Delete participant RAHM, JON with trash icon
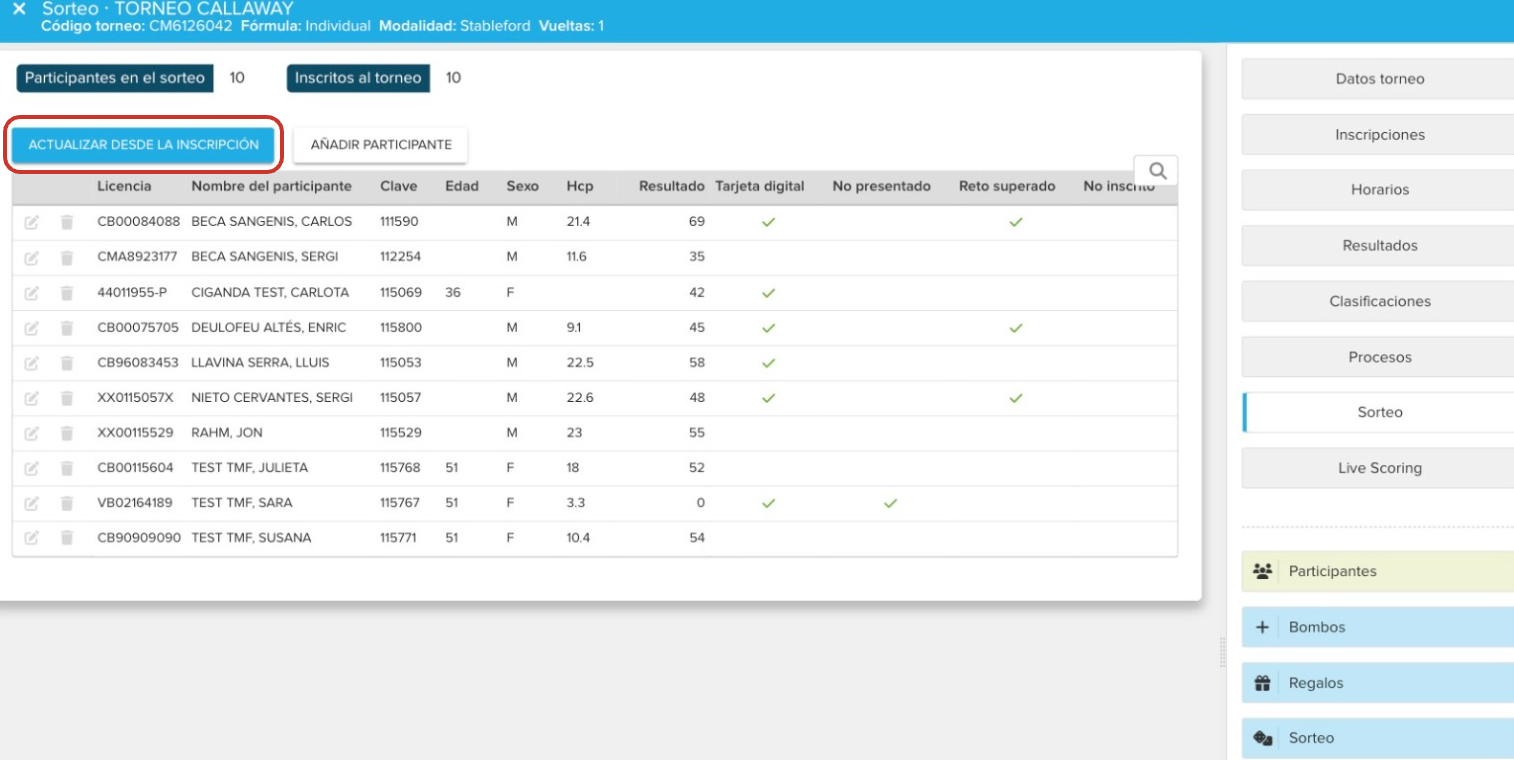Image resolution: width=1514 pixels, height=760 pixels. [67, 433]
